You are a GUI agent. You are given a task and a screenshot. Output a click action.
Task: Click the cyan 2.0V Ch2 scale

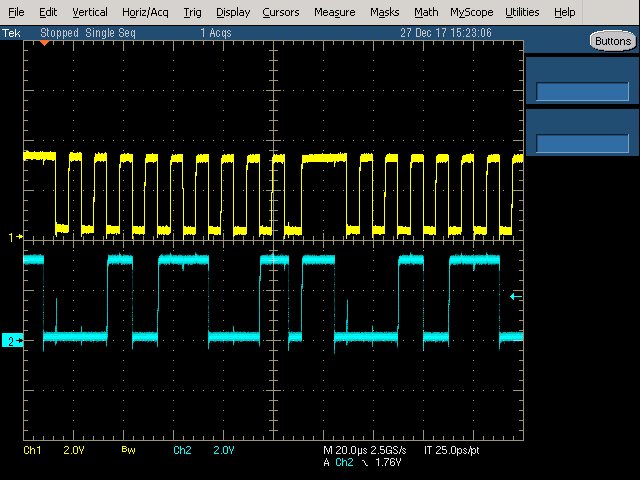coord(224,450)
